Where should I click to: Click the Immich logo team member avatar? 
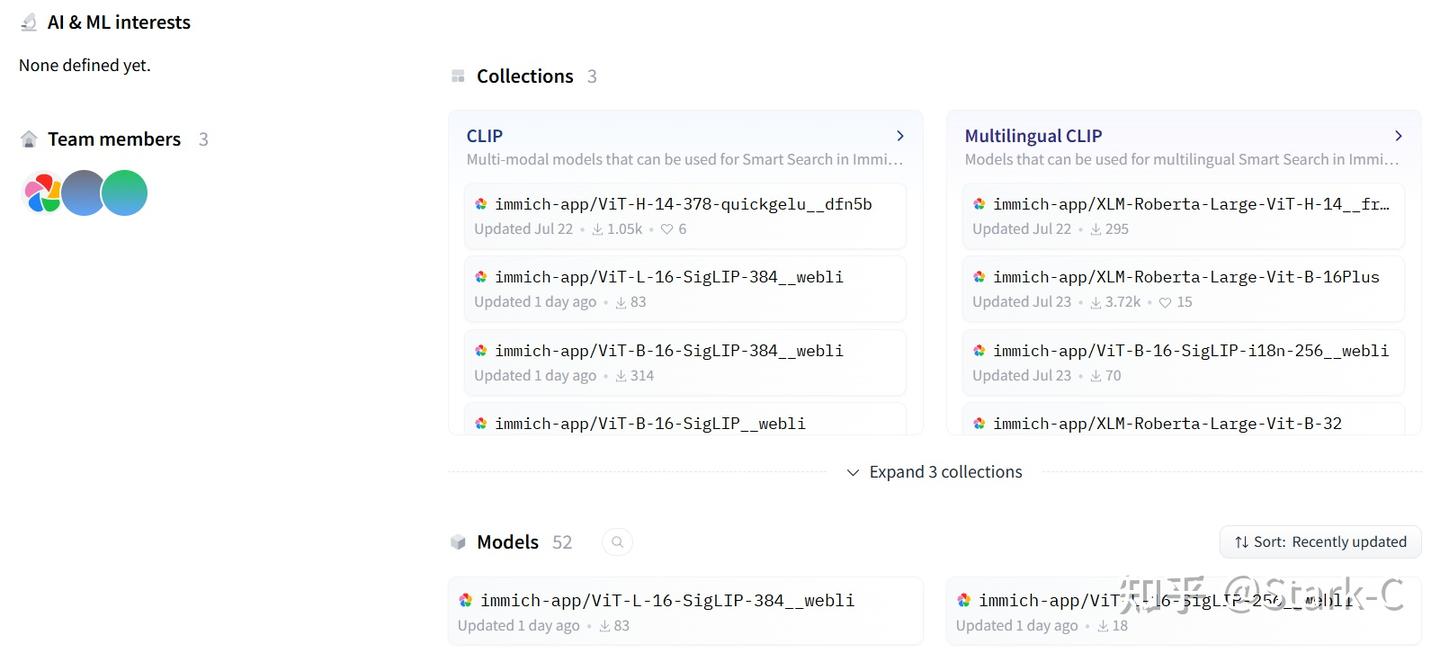(x=43, y=193)
